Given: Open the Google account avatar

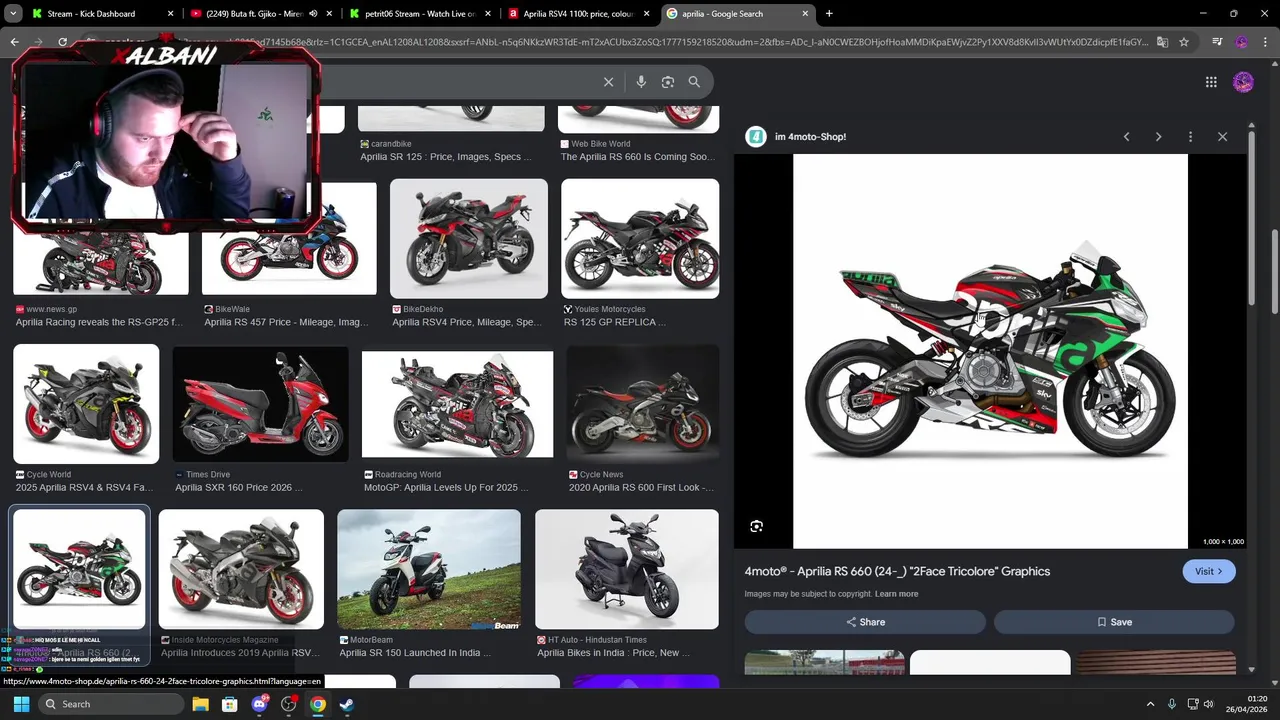Looking at the screenshot, I should pos(1243,82).
